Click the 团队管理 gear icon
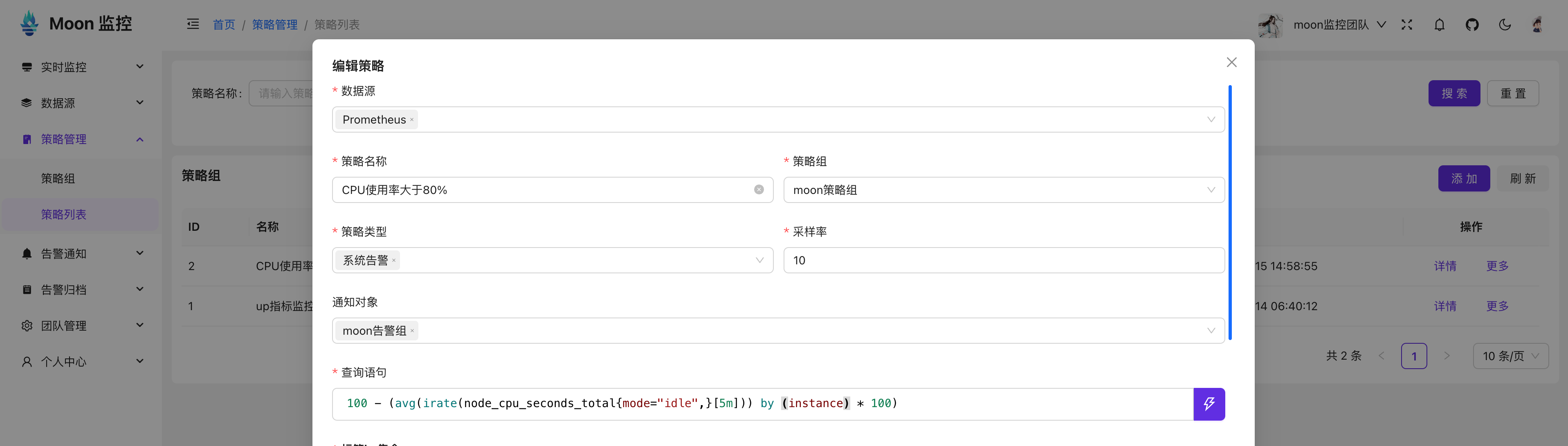This screenshot has width=1568, height=446. pos(27,326)
